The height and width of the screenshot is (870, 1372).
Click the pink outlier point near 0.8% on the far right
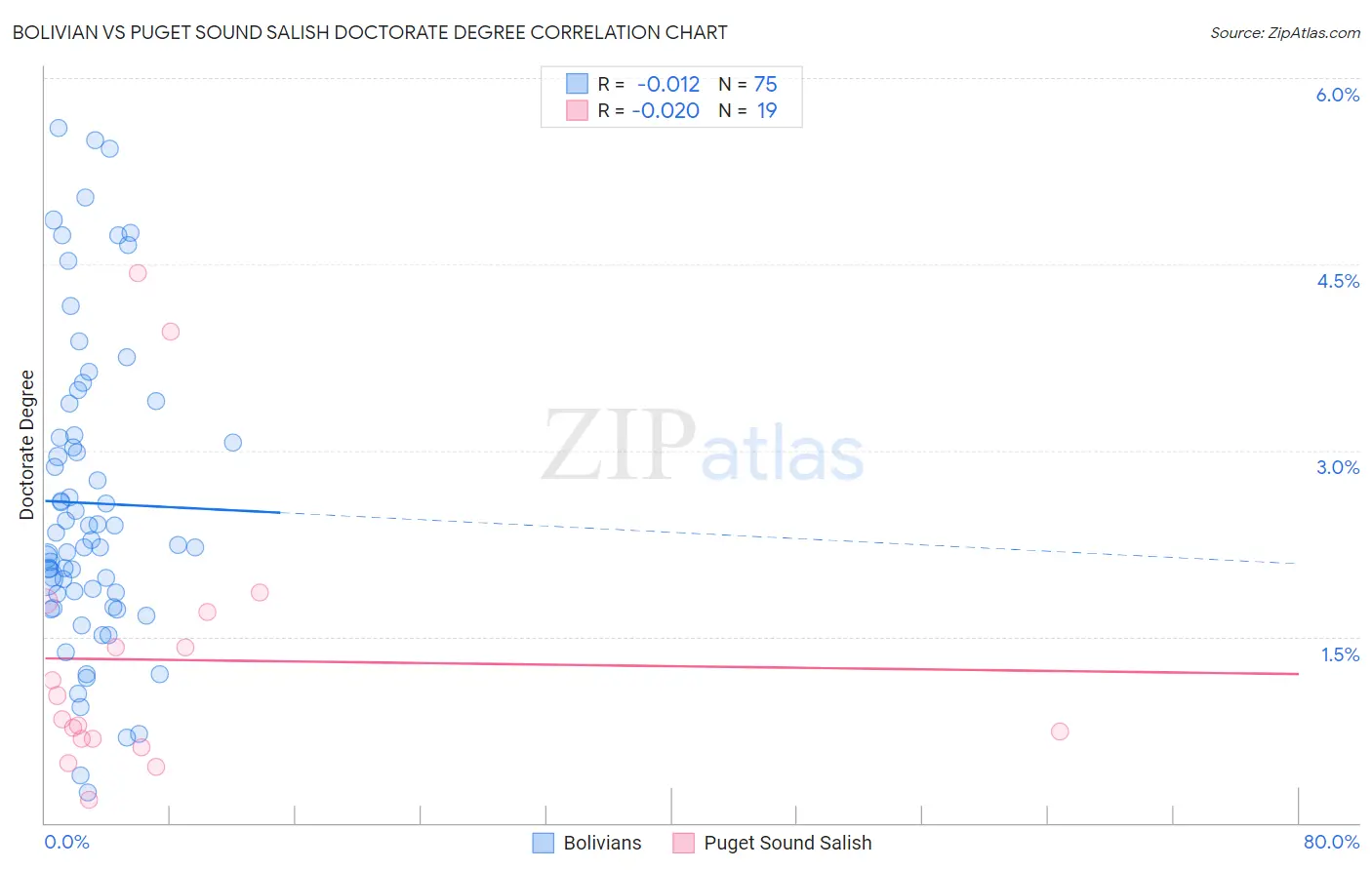[1060, 732]
